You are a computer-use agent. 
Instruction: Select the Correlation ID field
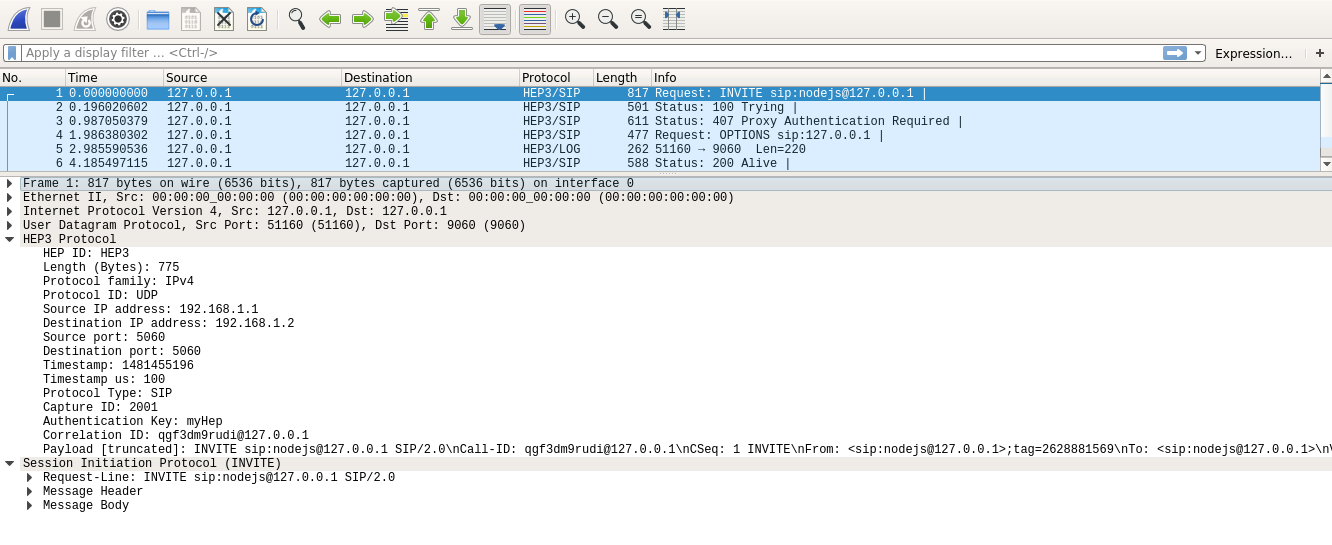point(176,435)
